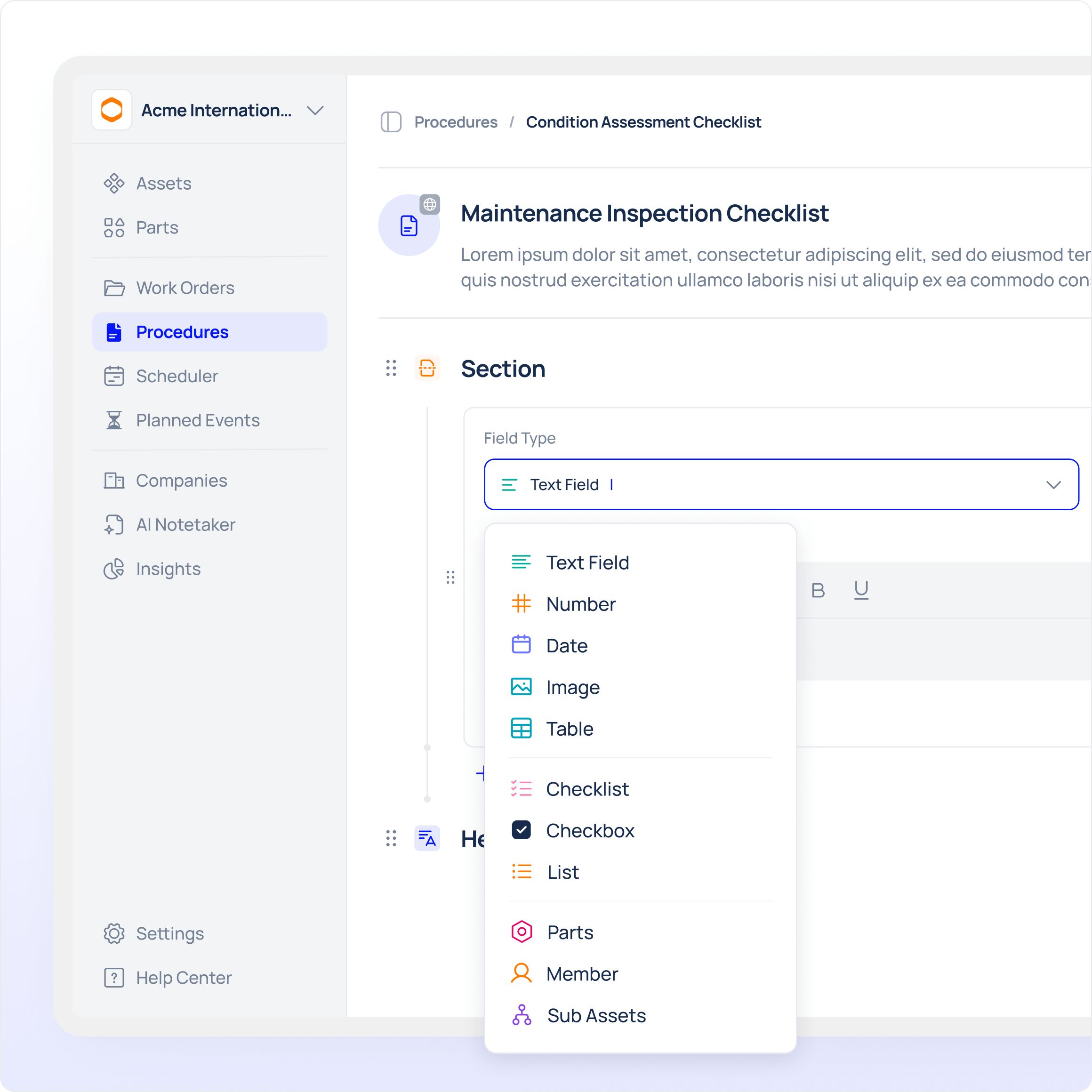
Task: Select Table option in dropdown
Action: 569,729
